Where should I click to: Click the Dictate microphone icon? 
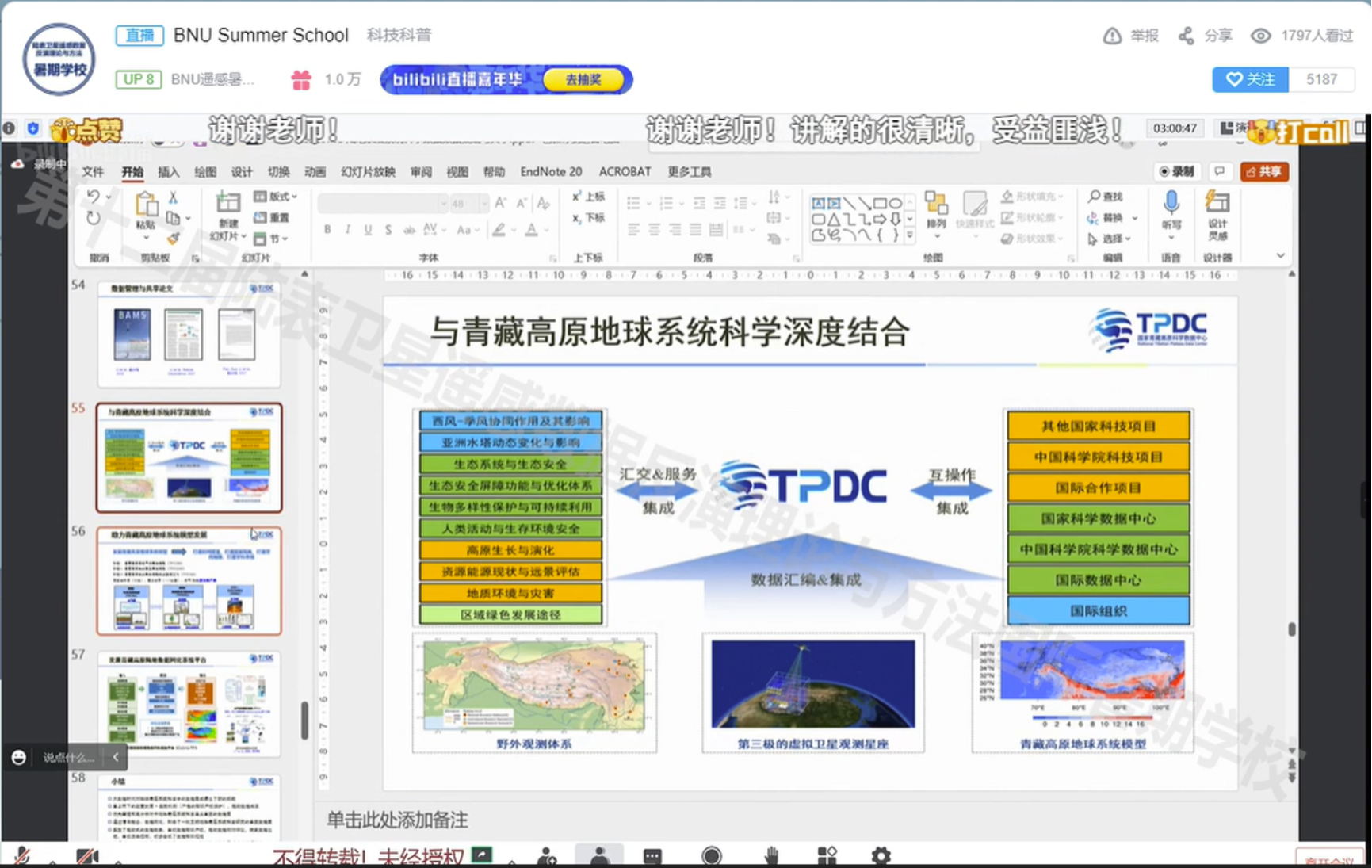1171,203
